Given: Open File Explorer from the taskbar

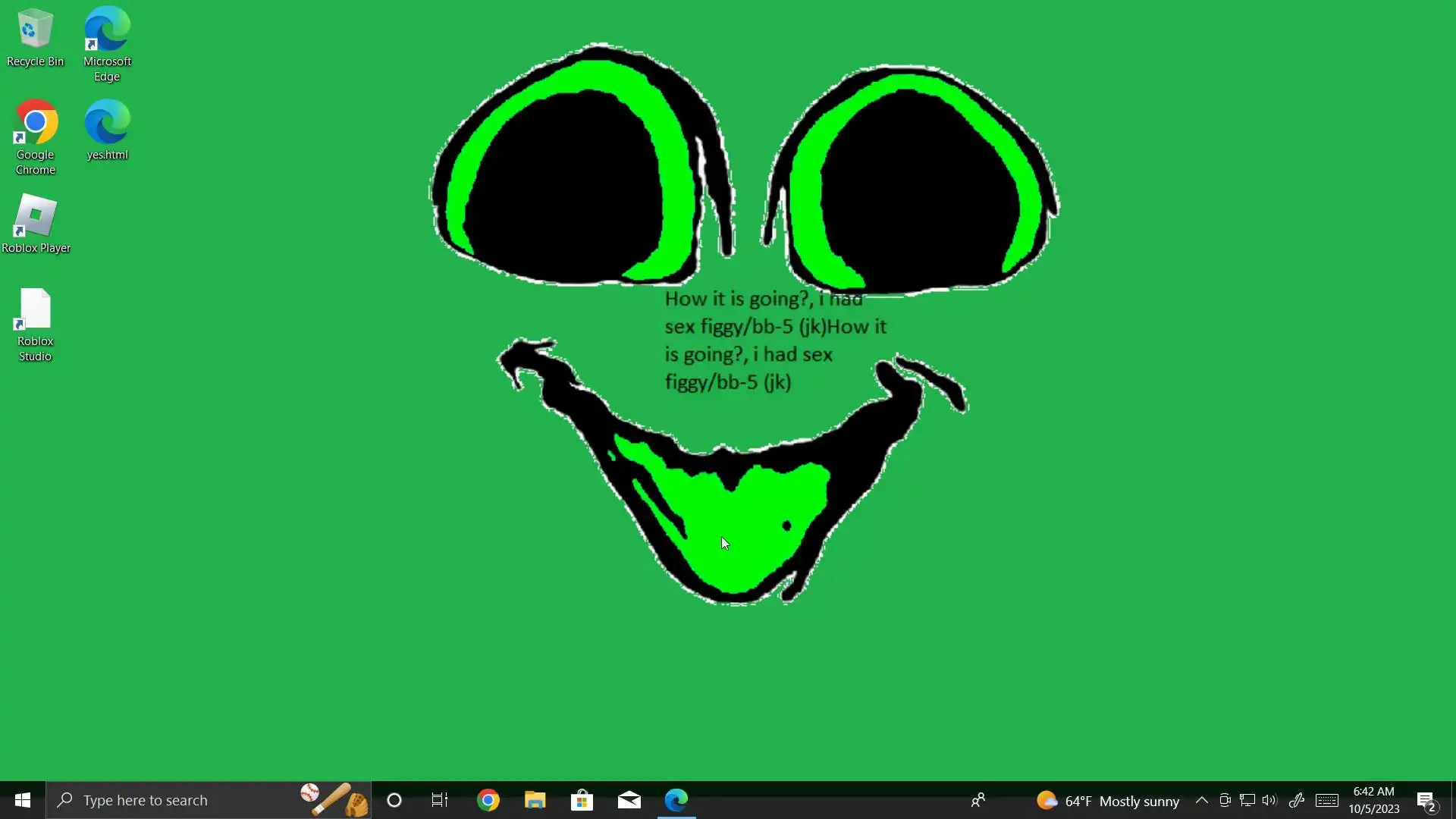Looking at the screenshot, I should click(535, 800).
